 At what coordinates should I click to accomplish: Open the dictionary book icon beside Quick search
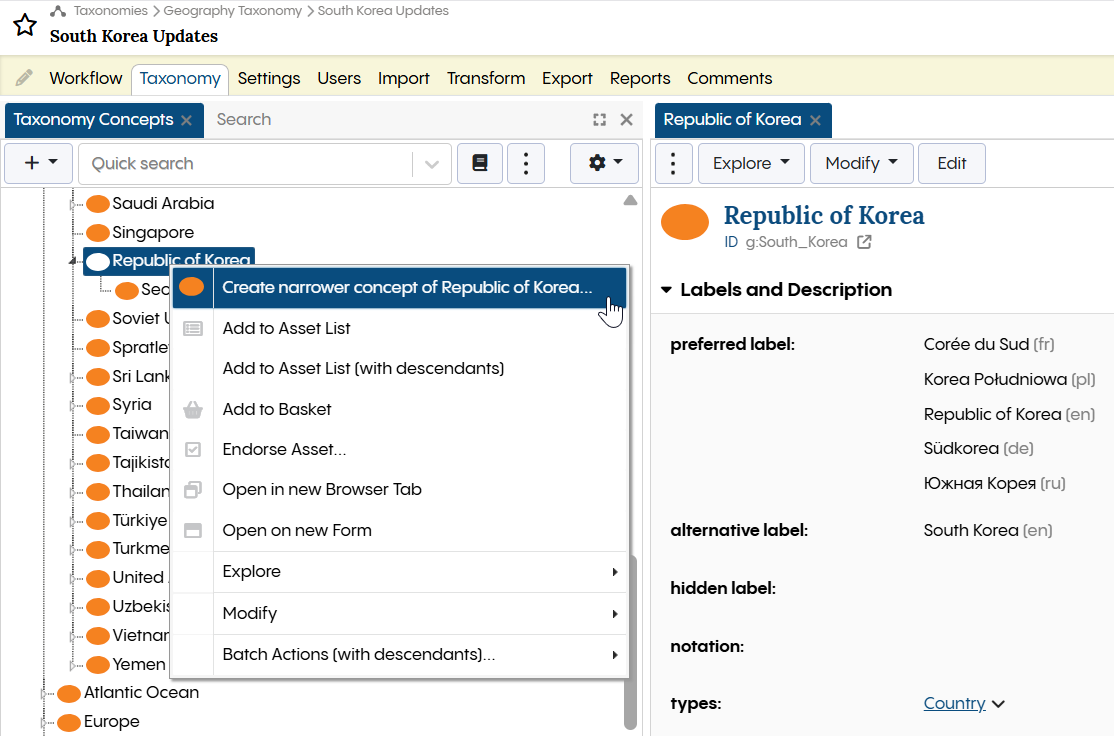(x=480, y=163)
